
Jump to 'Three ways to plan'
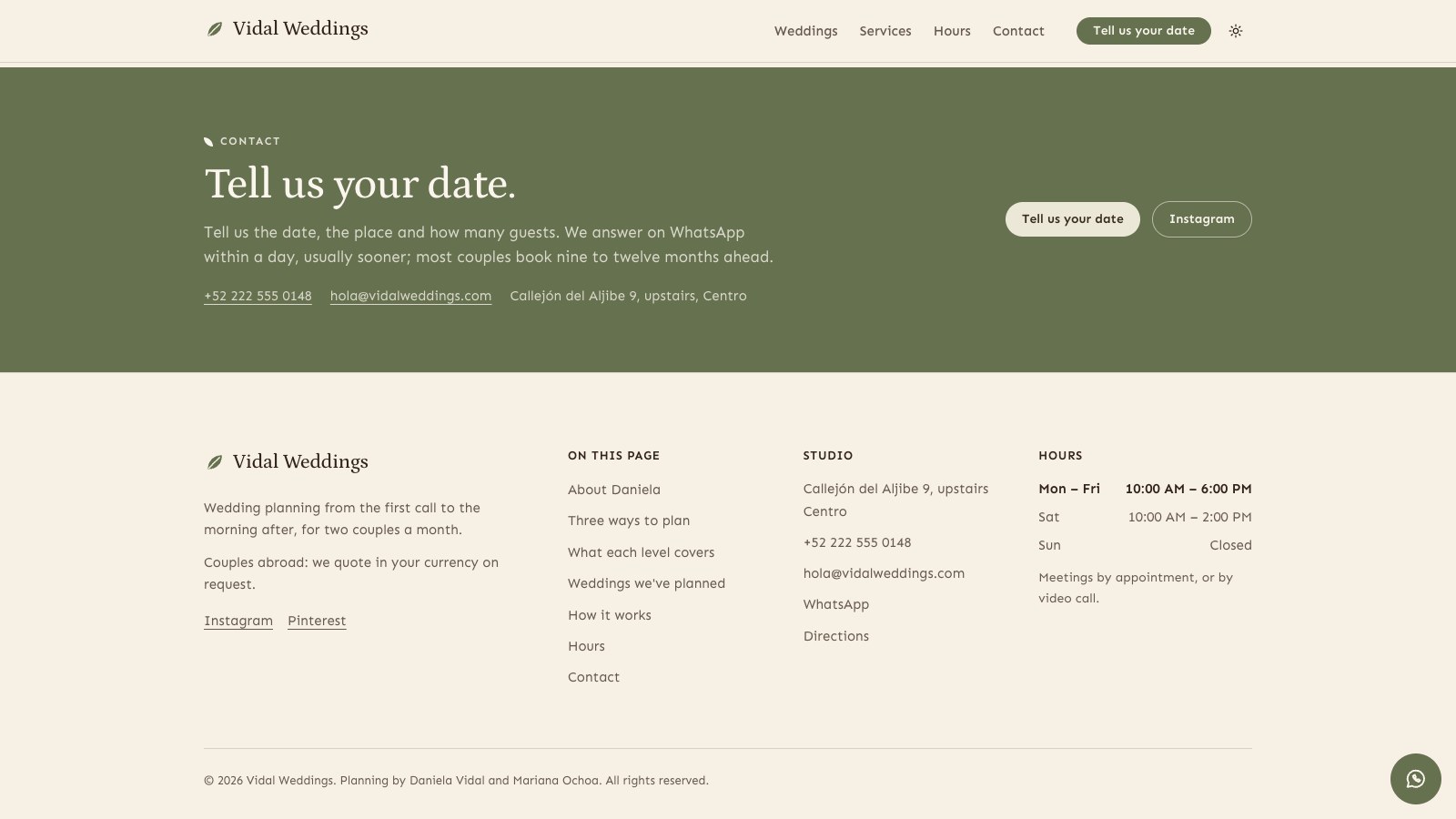pos(629,521)
